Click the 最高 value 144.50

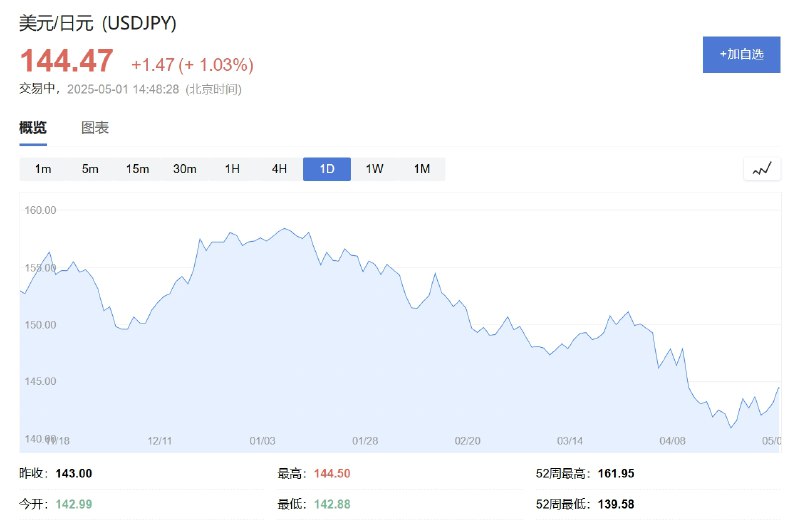click(x=332, y=473)
